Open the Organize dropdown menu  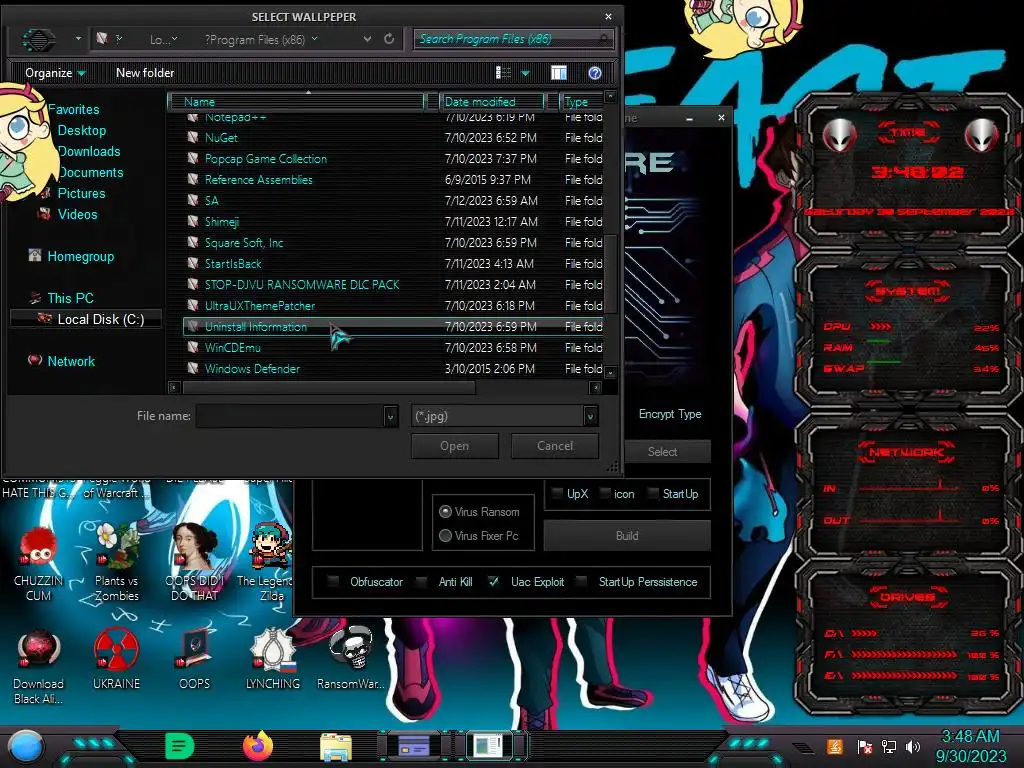pyautogui.click(x=55, y=73)
